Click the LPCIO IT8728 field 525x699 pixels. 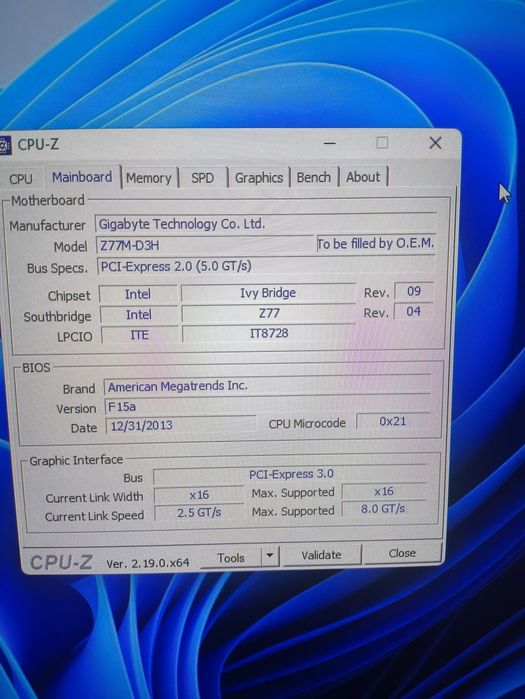[x=269, y=333]
